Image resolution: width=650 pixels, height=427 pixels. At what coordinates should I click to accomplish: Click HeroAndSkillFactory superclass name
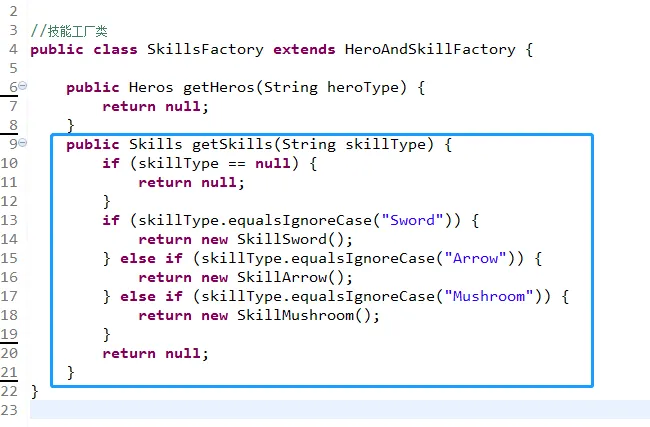[x=430, y=49]
